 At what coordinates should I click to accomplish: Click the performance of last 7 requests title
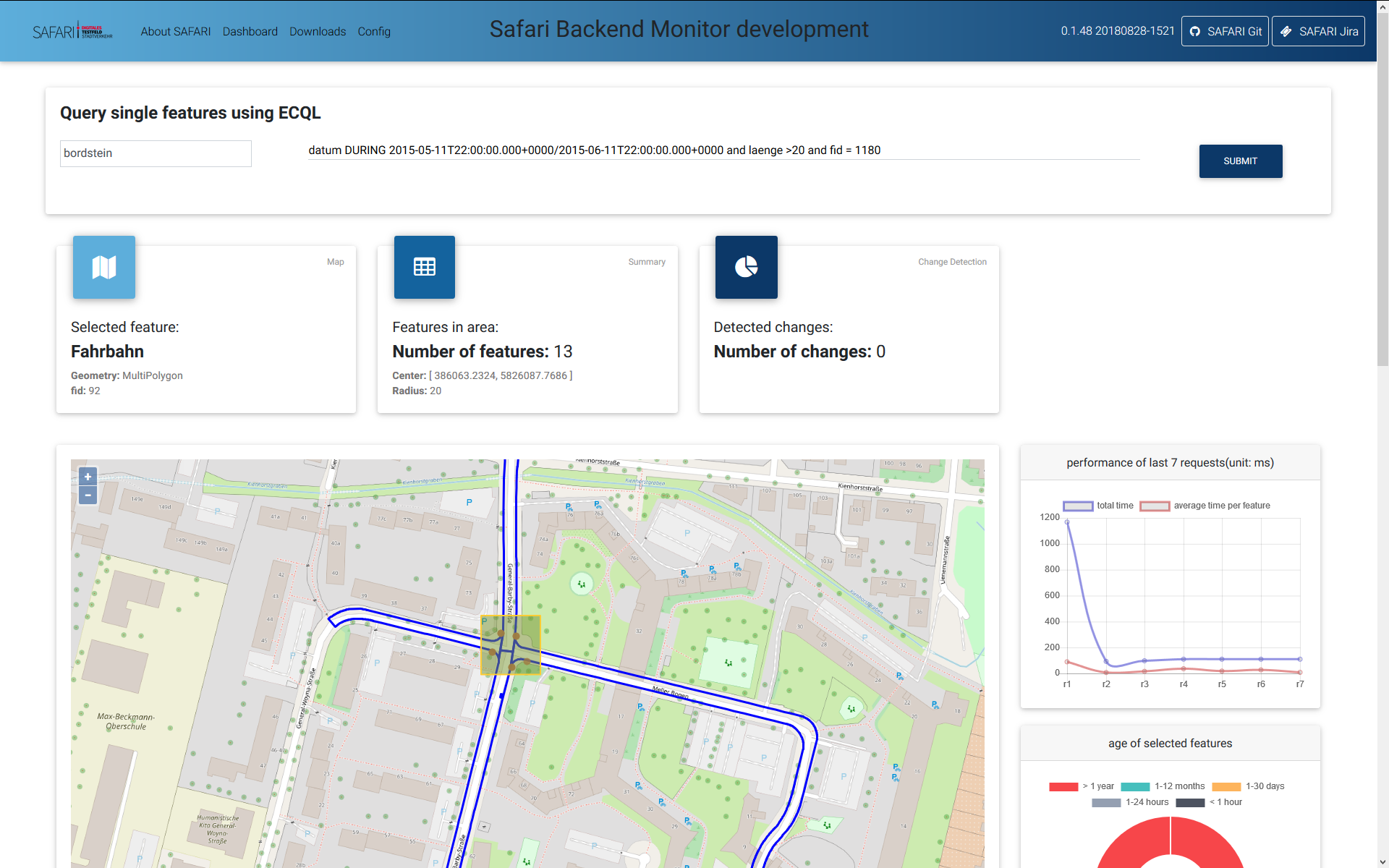pyautogui.click(x=1170, y=463)
